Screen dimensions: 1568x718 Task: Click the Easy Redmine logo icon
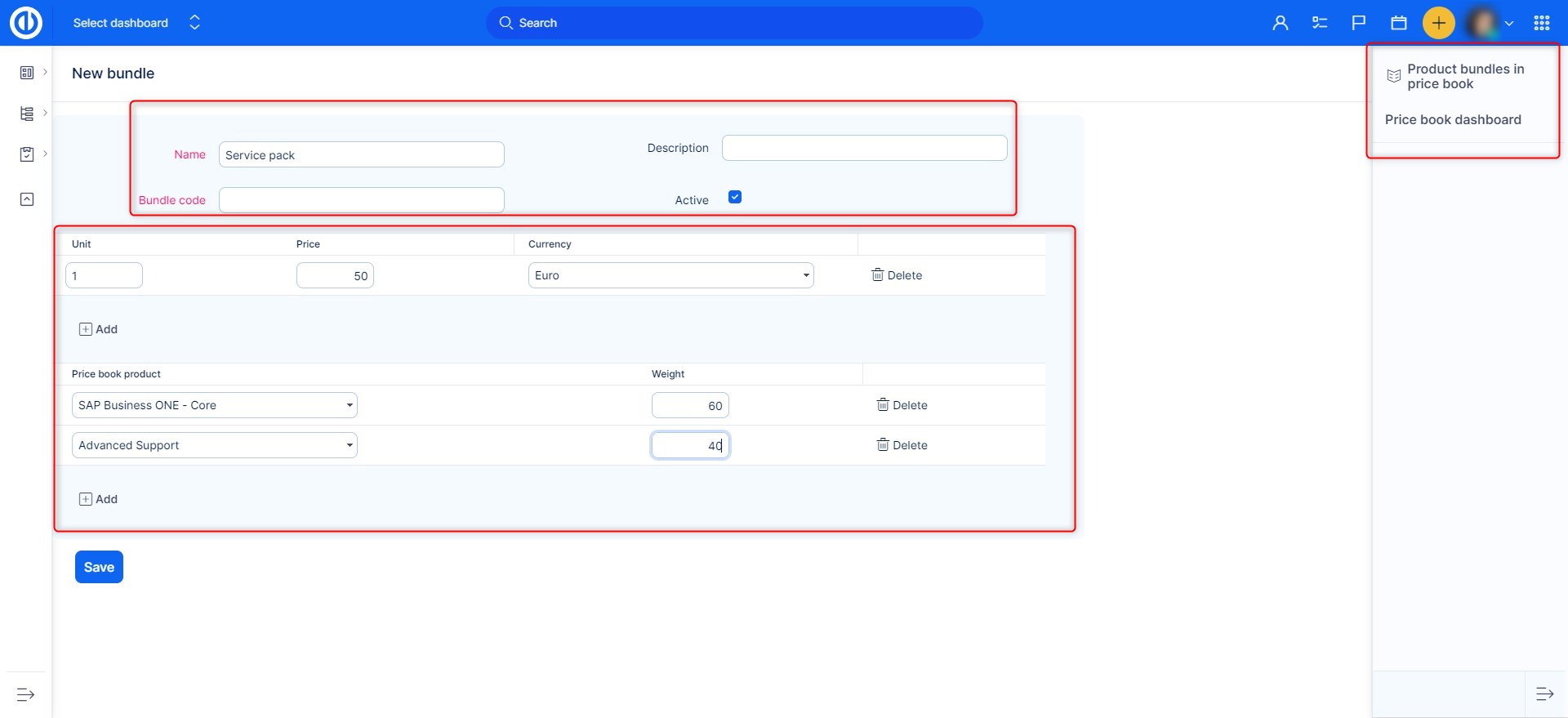(x=25, y=23)
